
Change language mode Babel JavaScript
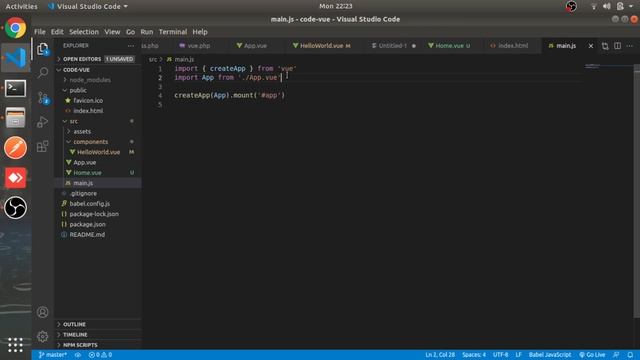tap(550, 355)
